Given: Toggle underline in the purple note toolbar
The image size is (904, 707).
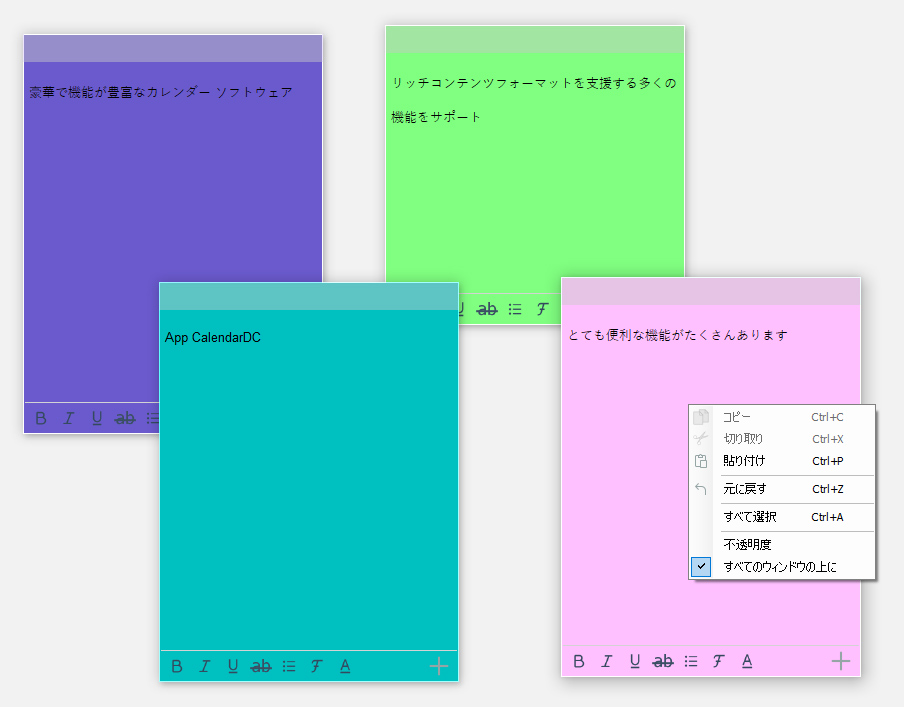Looking at the screenshot, I should tap(96, 418).
